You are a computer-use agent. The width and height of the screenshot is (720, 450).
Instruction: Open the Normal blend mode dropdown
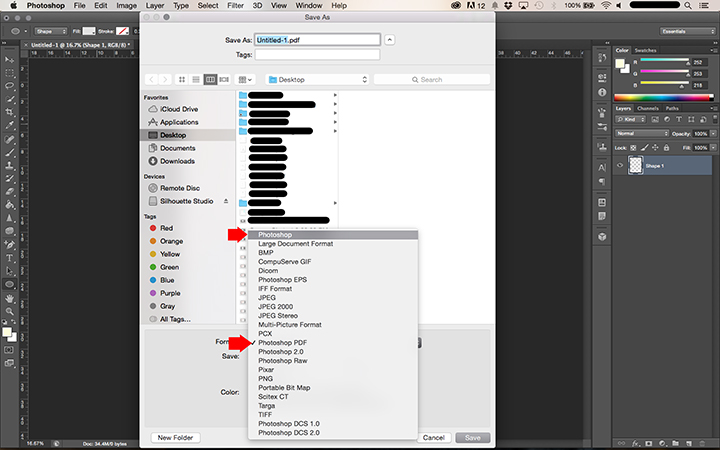point(642,134)
